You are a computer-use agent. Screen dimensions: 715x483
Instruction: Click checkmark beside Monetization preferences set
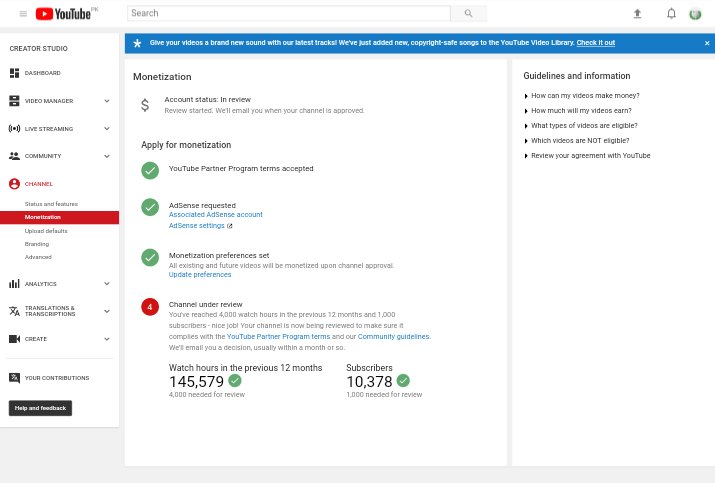pyautogui.click(x=150, y=257)
